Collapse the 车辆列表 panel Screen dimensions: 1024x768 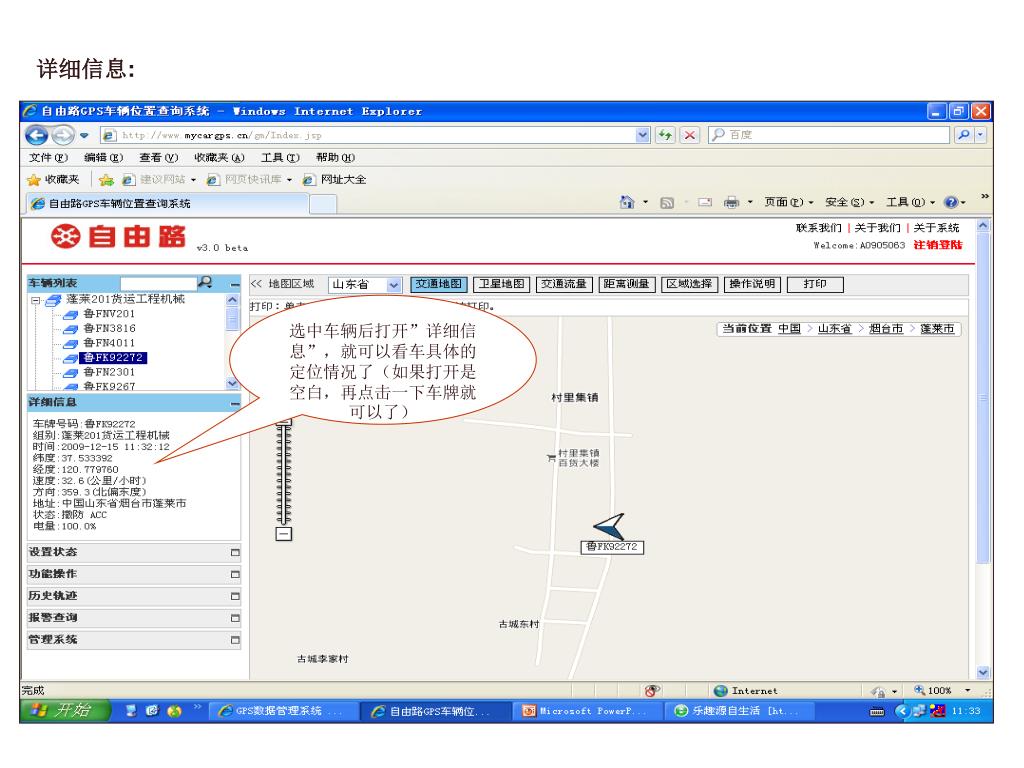(x=235, y=284)
